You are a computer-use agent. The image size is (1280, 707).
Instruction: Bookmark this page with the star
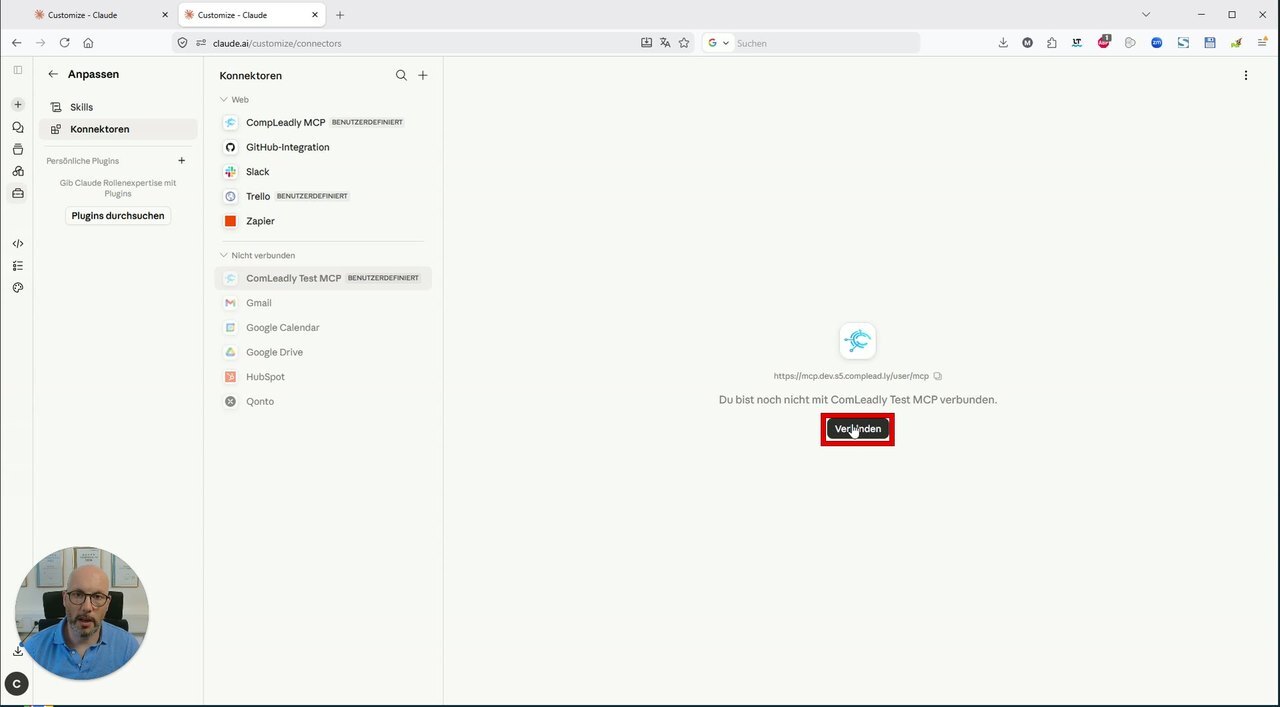tap(684, 43)
